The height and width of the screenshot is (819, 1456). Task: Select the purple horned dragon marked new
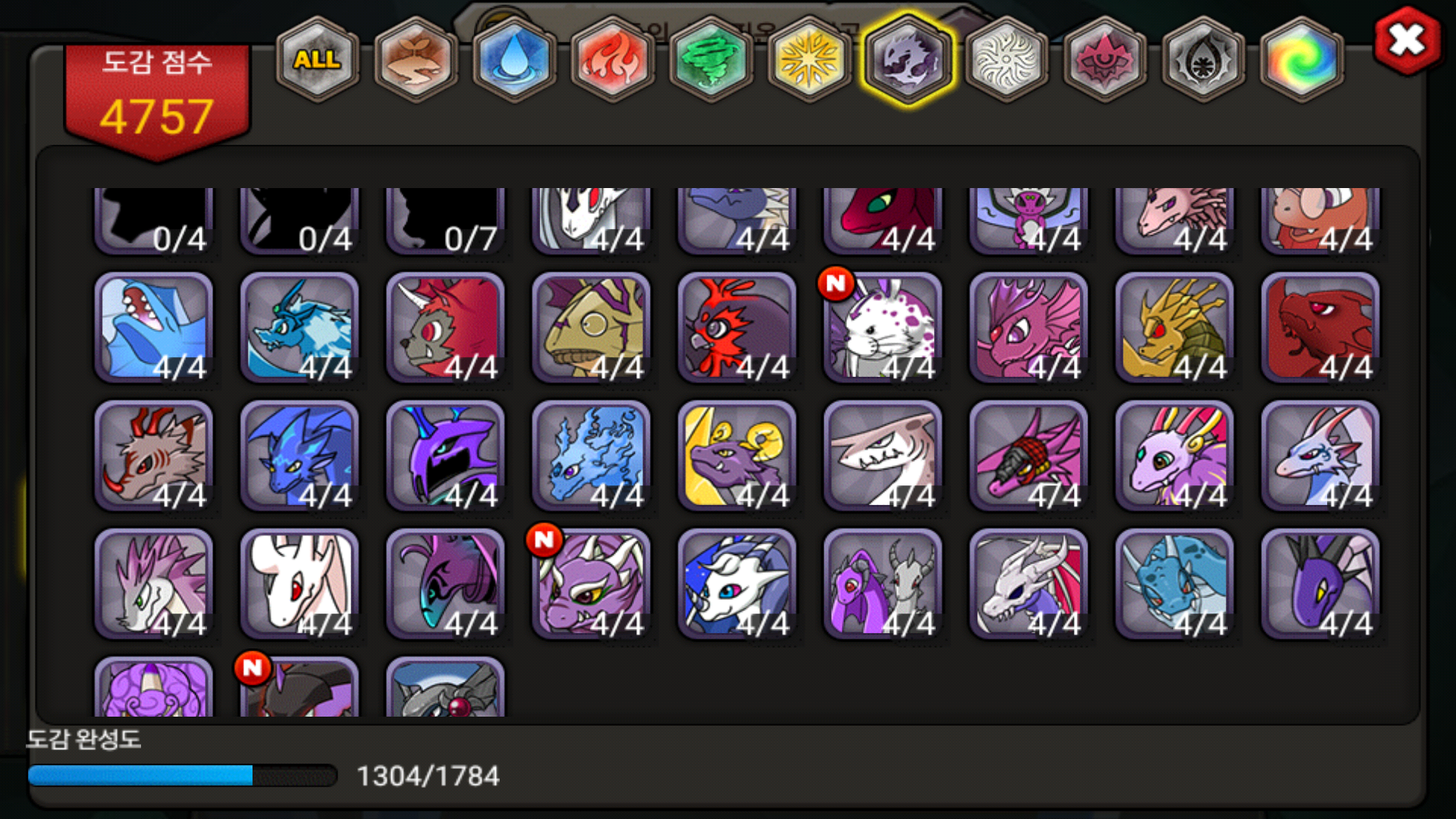pos(591,584)
